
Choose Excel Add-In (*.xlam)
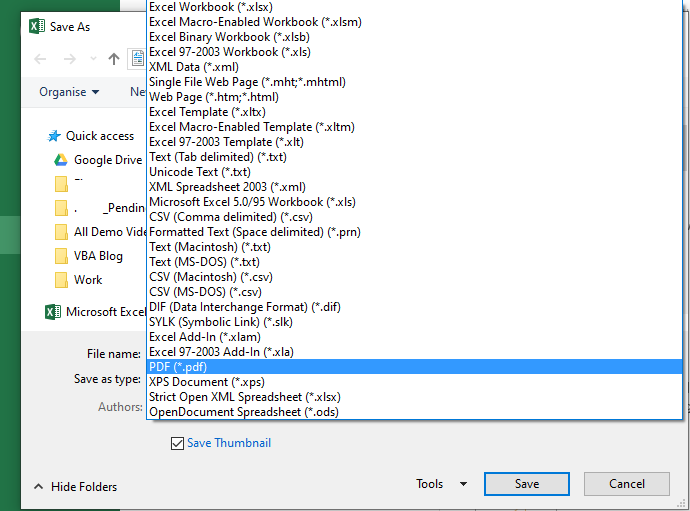coord(414,336)
